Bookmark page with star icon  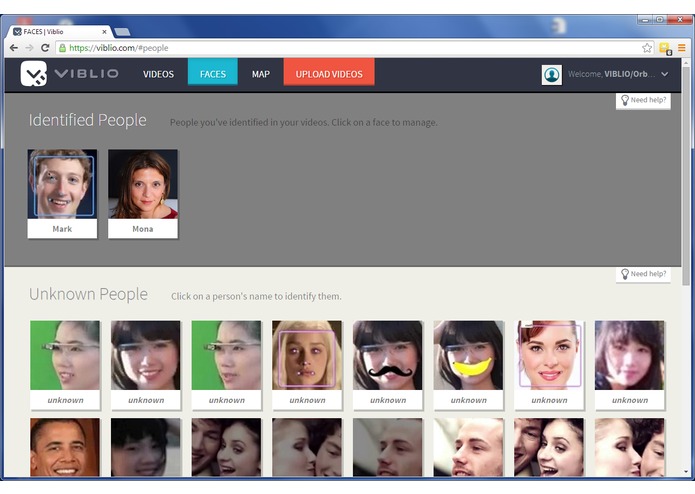tap(647, 48)
